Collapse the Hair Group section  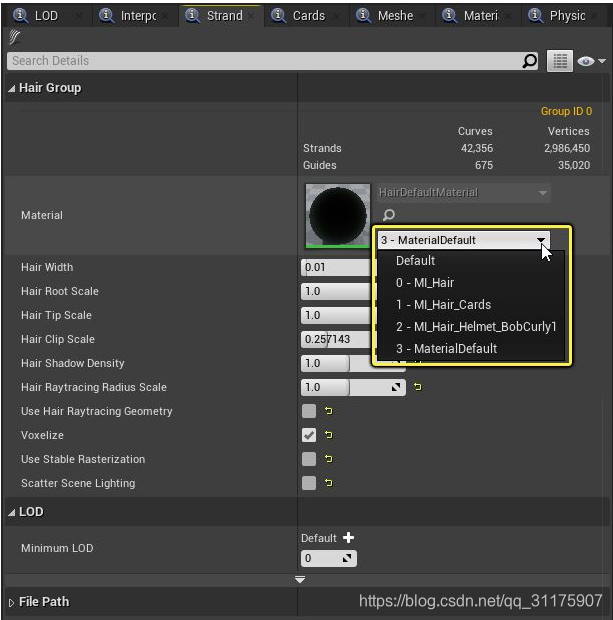click(x=12, y=89)
